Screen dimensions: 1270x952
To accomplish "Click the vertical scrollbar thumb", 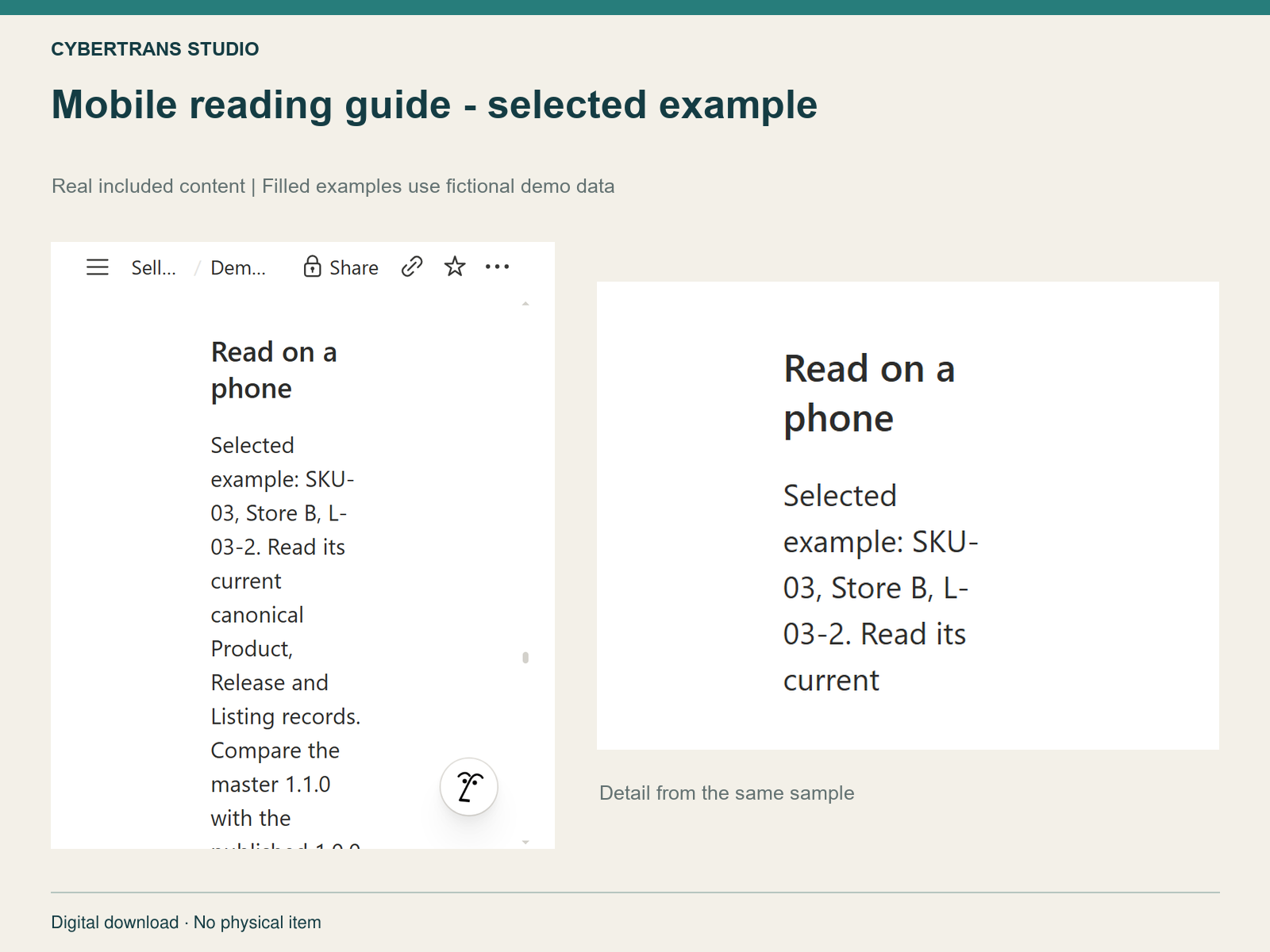I will point(525,658).
